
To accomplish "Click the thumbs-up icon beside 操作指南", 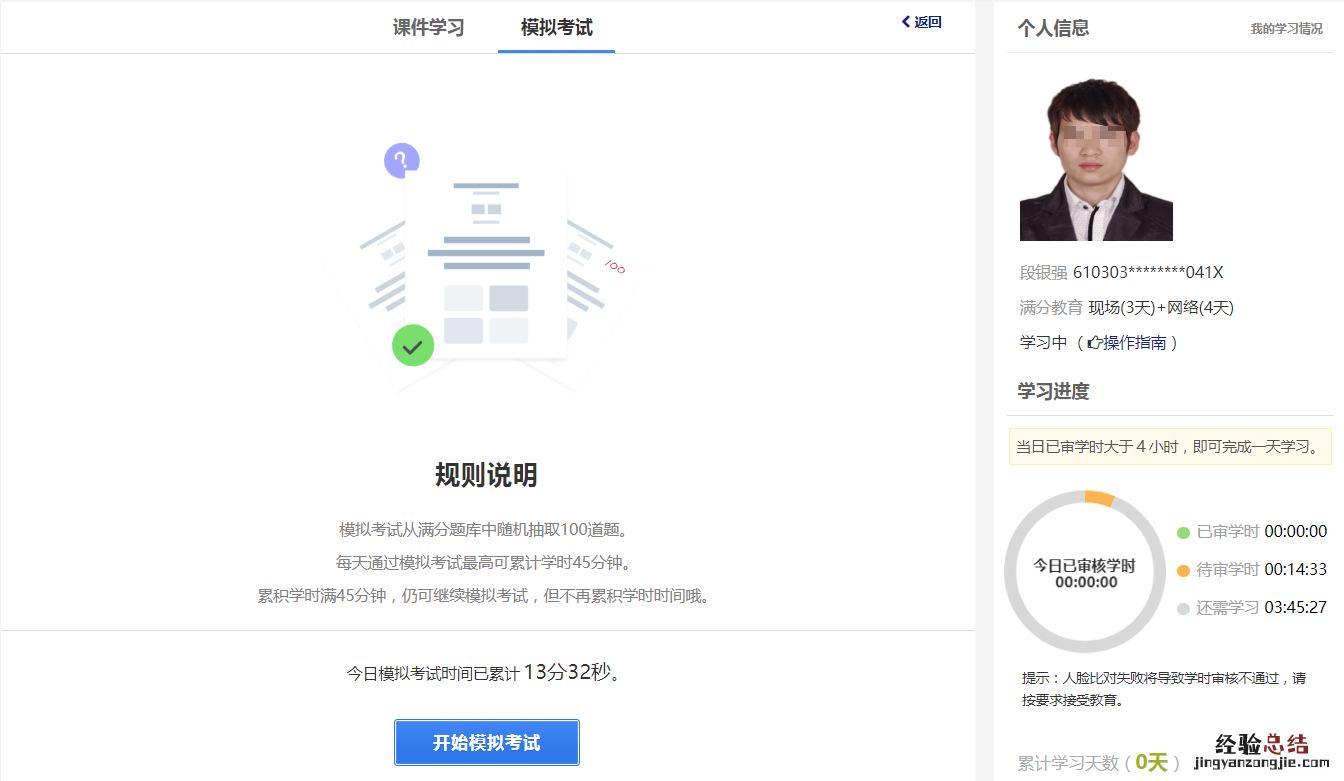I will coord(1094,343).
